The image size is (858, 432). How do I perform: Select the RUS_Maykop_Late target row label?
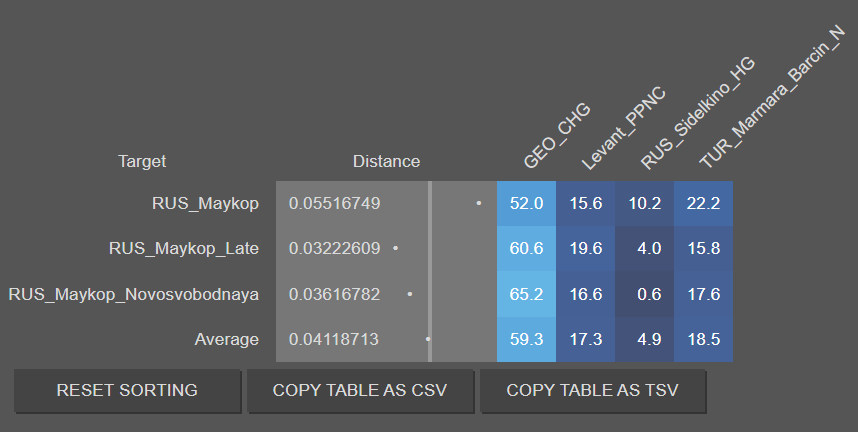tap(184, 249)
